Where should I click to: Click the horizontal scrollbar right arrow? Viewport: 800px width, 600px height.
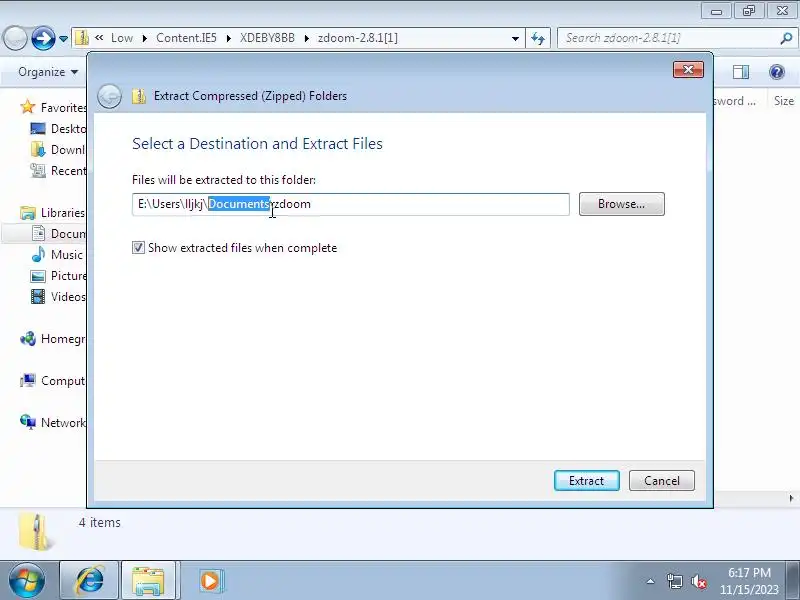click(x=791, y=498)
